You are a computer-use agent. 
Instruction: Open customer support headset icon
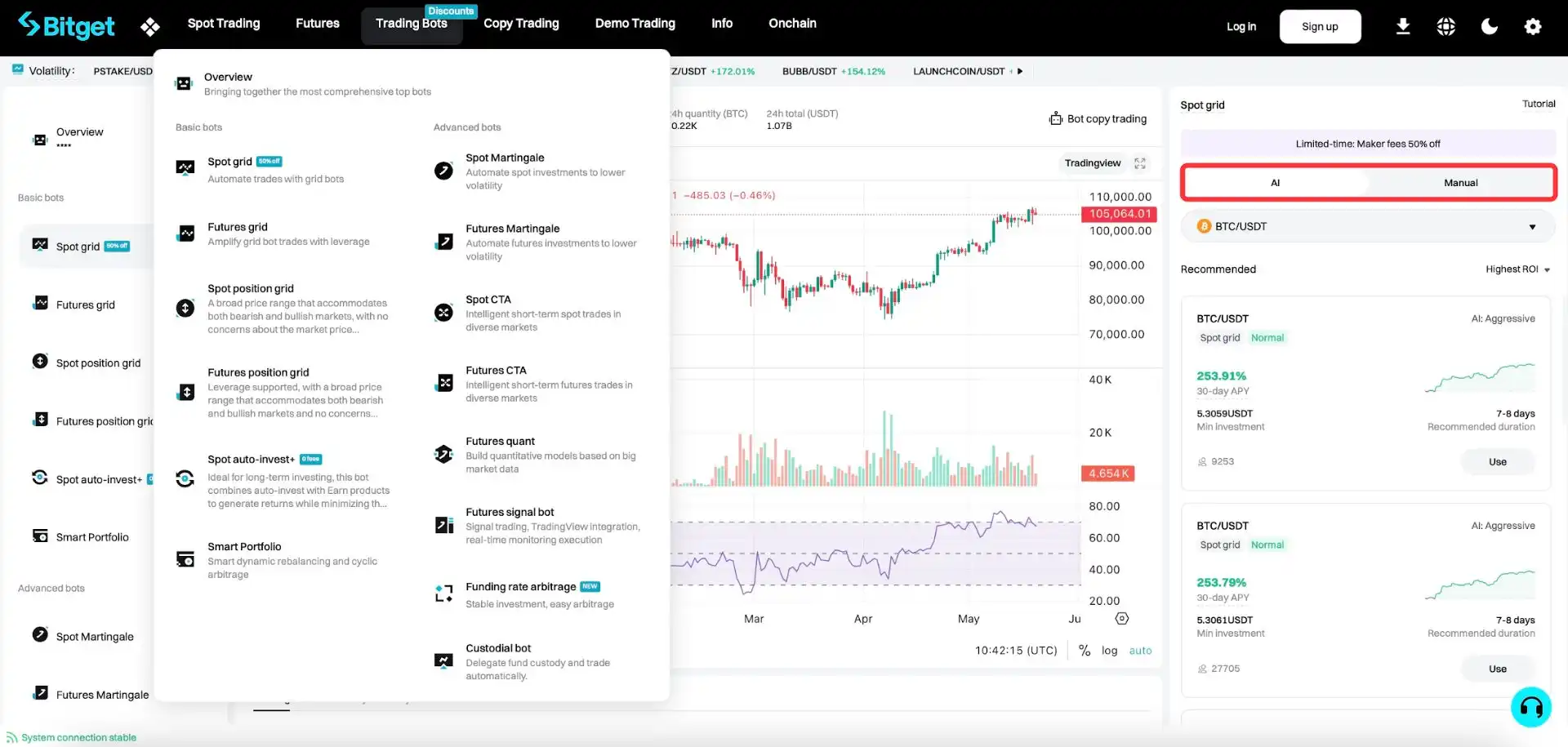pyautogui.click(x=1530, y=706)
